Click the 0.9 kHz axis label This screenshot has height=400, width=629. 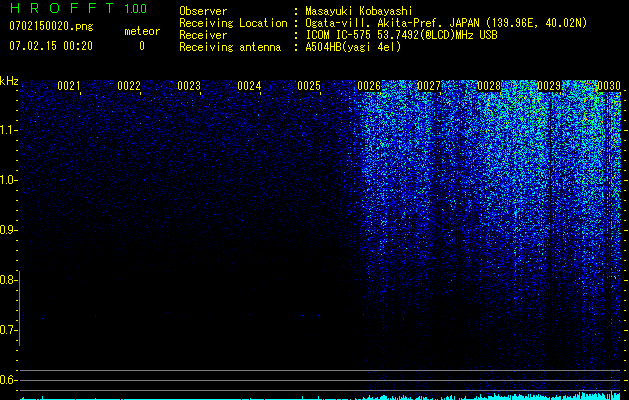8,230
